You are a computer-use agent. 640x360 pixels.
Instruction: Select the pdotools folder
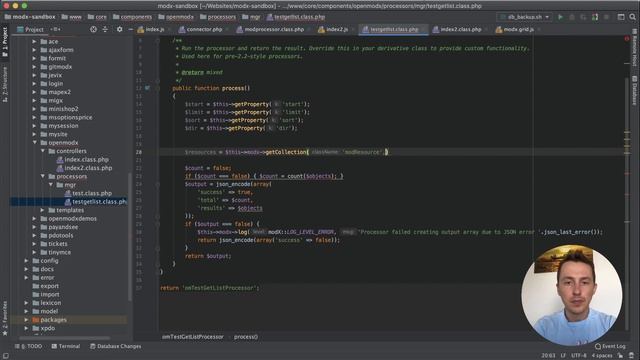[60, 236]
